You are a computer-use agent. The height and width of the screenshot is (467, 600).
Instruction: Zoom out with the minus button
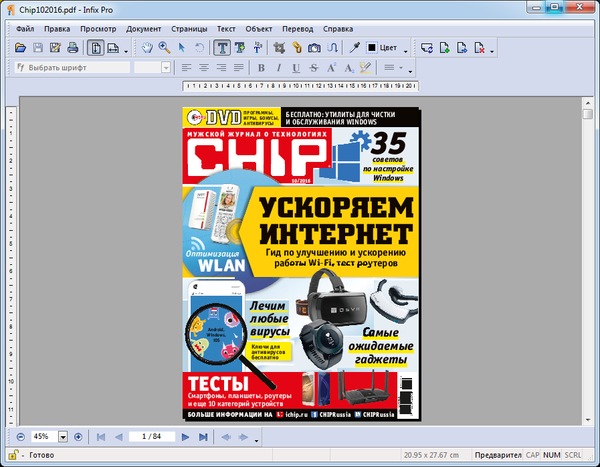tap(21, 437)
